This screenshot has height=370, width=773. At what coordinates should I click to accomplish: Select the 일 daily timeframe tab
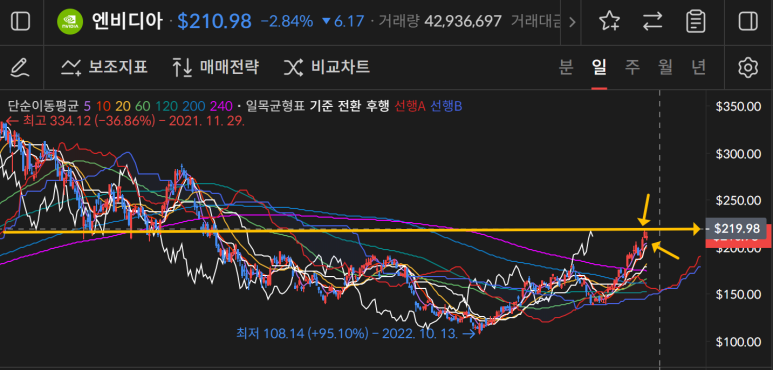click(x=599, y=67)
